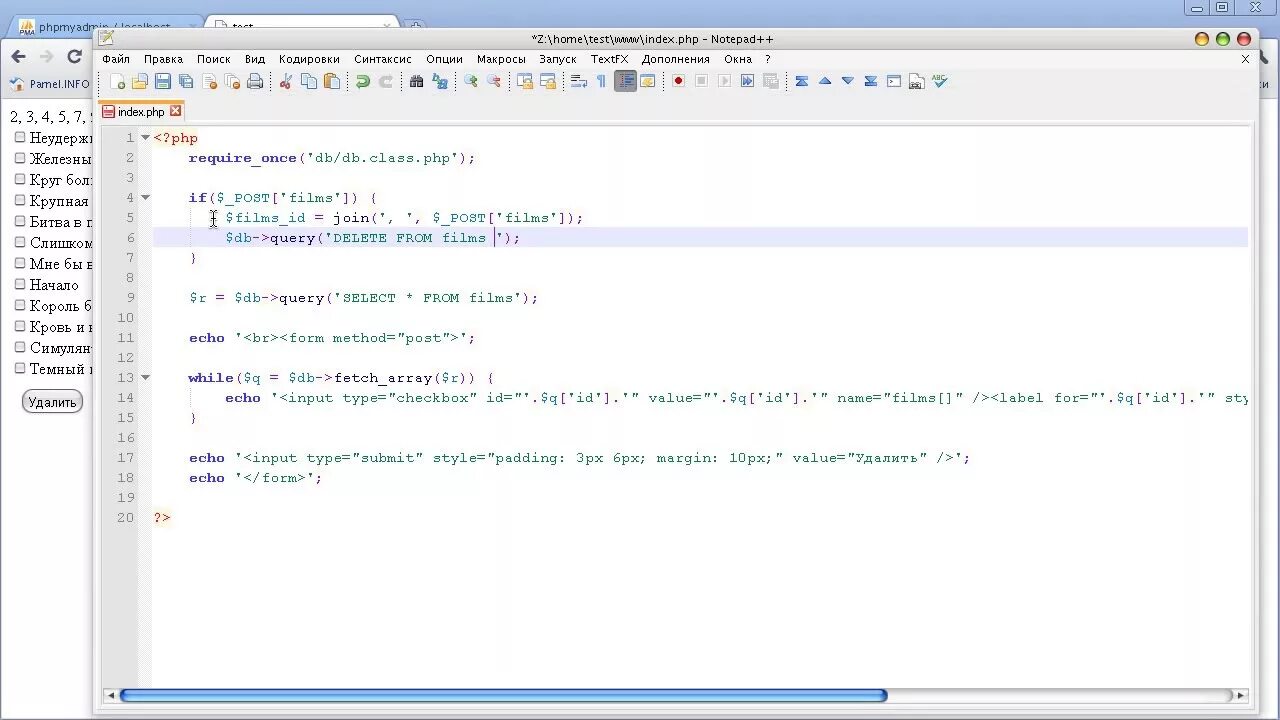Click the Open file folder icon
This screenshot has width=1280, height=720.
(x=140, y=82)
